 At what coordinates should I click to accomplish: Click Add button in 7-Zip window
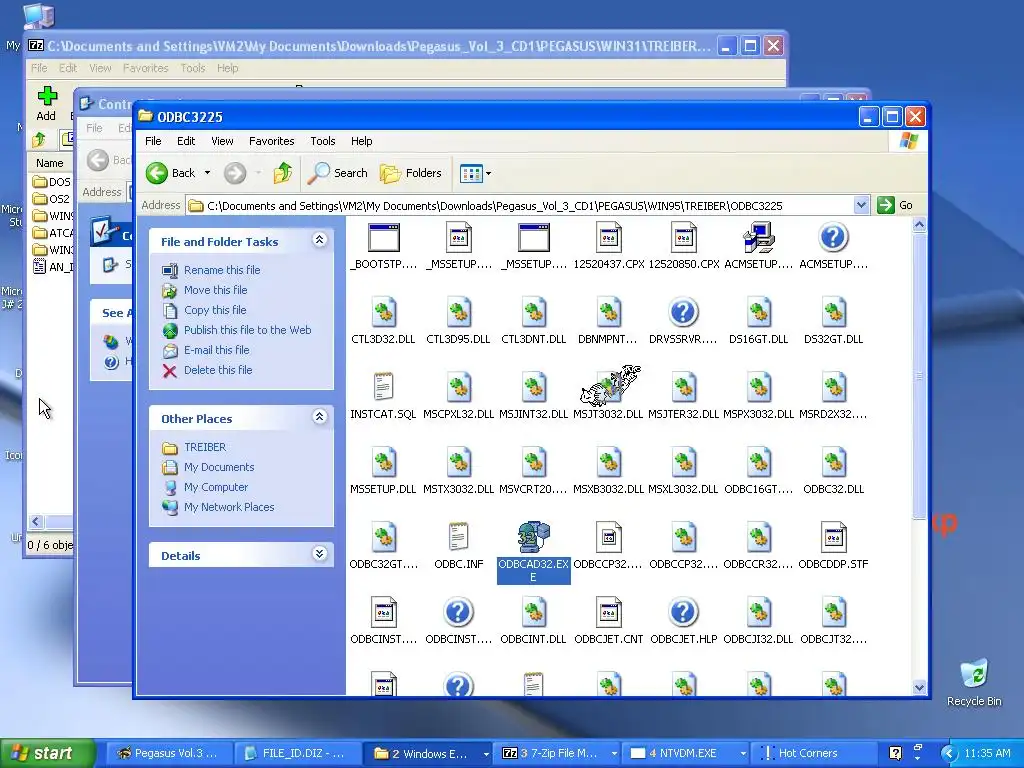click(x=46, y=103)
